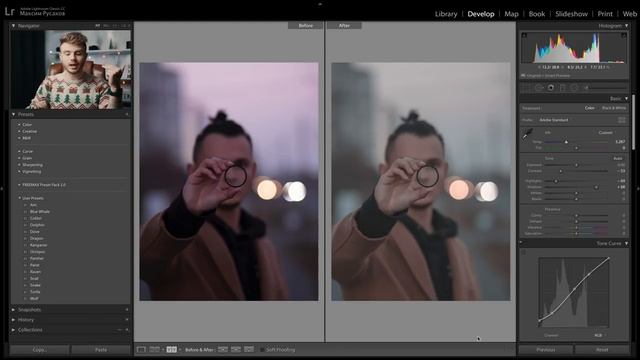Image resolution: width=640 pixels, height=360 pixels.
Task: Toggle Soft Proofing checkbox
Action: 262,350
